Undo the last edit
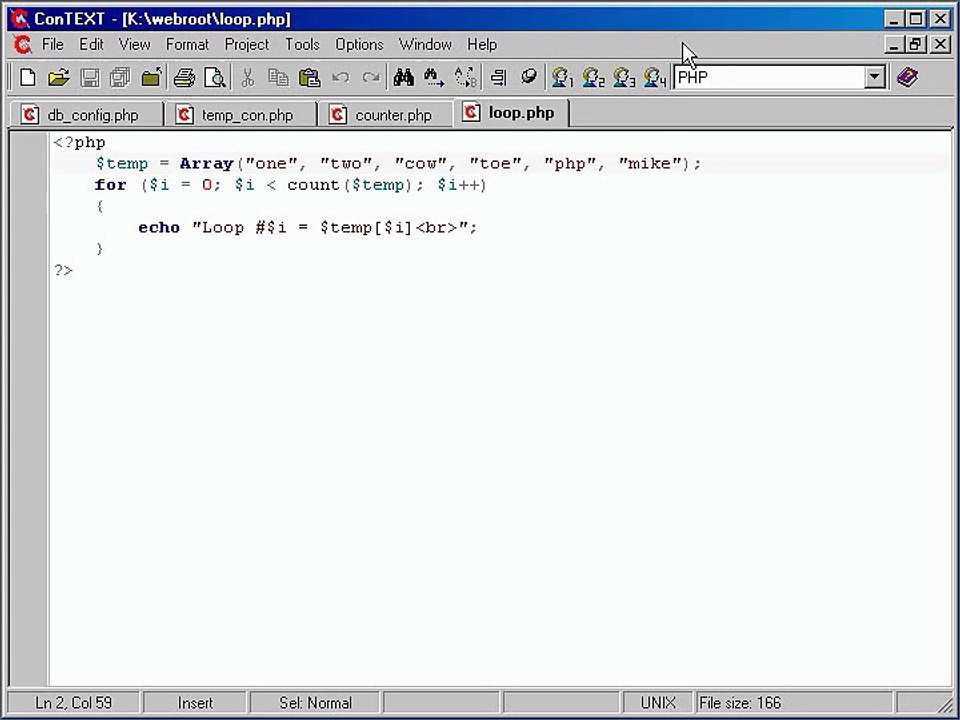The image size is (960, 720). [x=340, y=78]
